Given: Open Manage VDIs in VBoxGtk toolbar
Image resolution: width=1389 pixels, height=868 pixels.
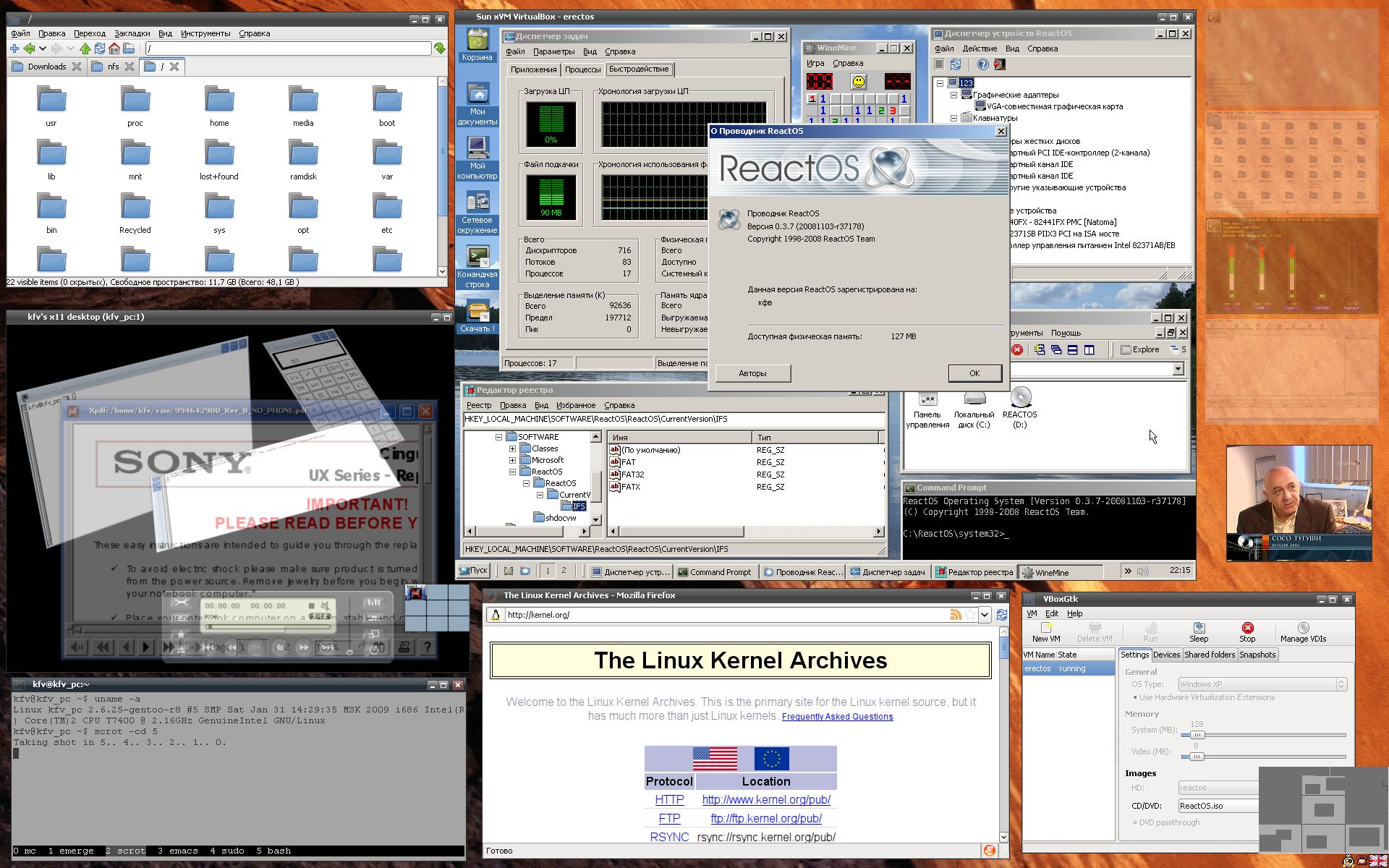Looking at the screenshot, I should click(x=1303, y=632).
